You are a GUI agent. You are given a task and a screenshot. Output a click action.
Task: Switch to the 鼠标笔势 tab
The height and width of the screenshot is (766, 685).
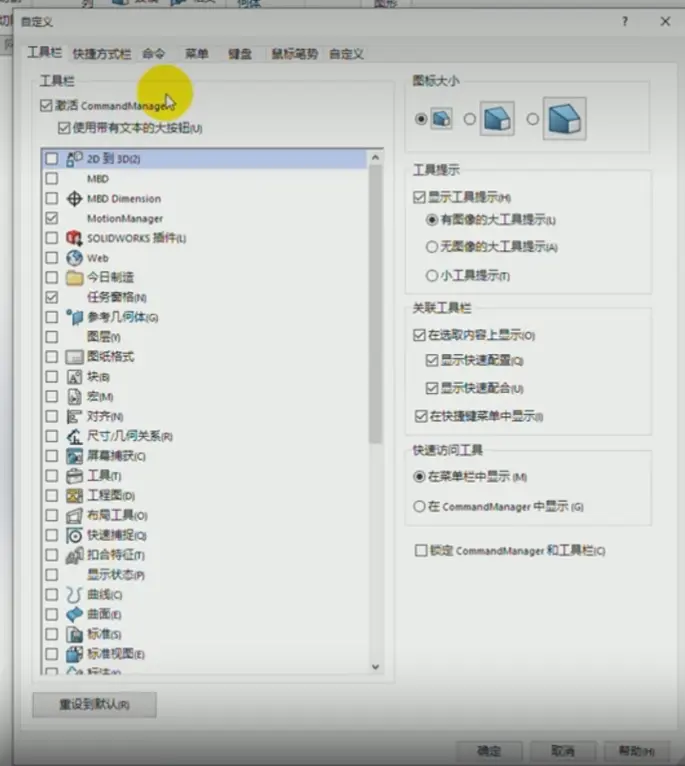point(295,54)
